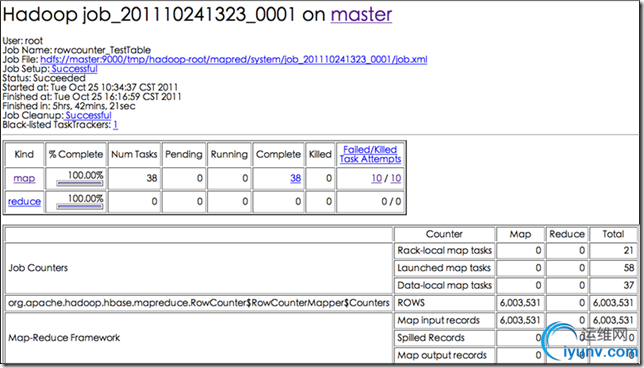Click the 'Spilled Records' counter name
Screen dimensions: 644x368
pos(430,338)
